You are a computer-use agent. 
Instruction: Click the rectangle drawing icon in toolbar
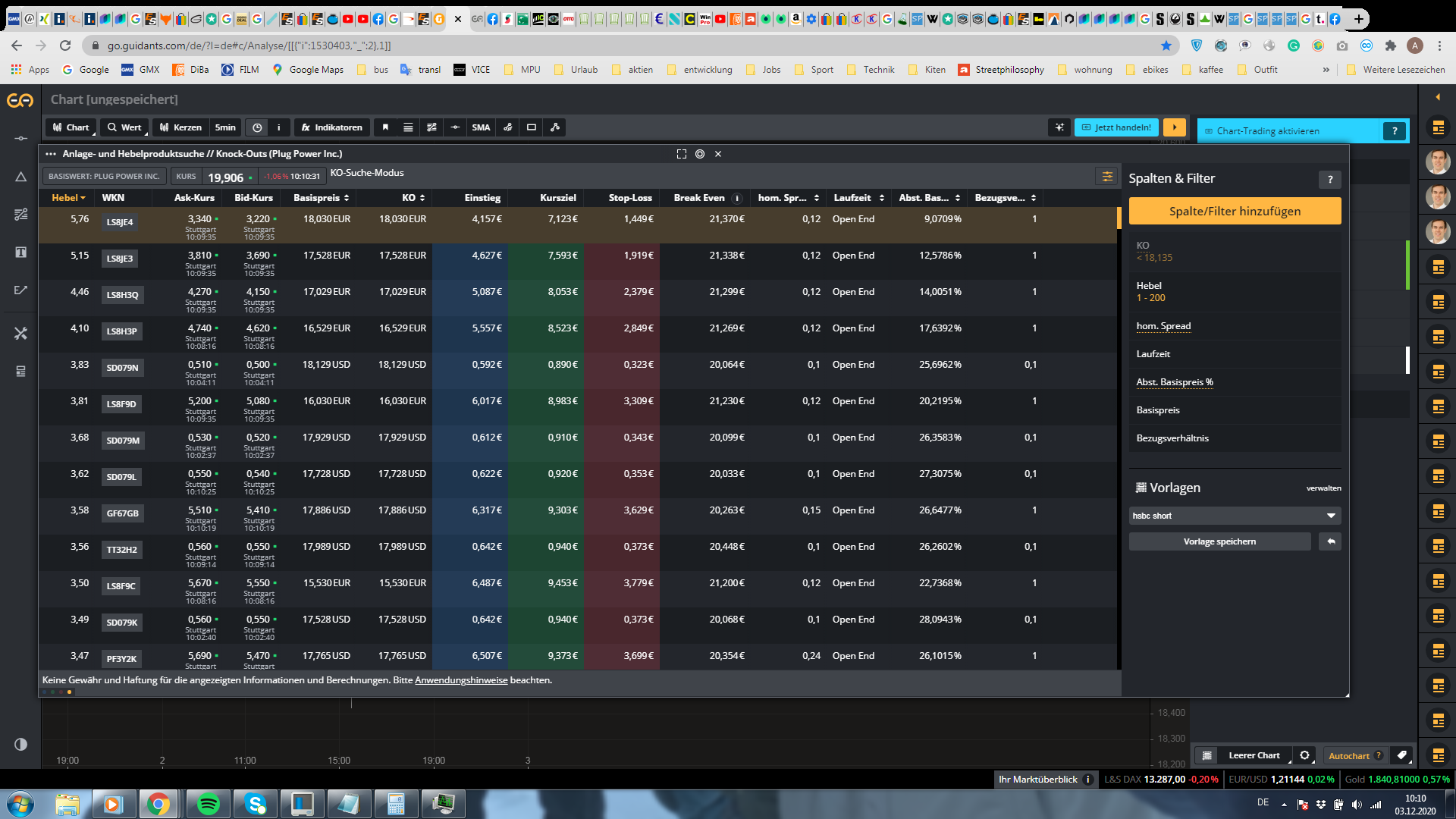[532, 127]
